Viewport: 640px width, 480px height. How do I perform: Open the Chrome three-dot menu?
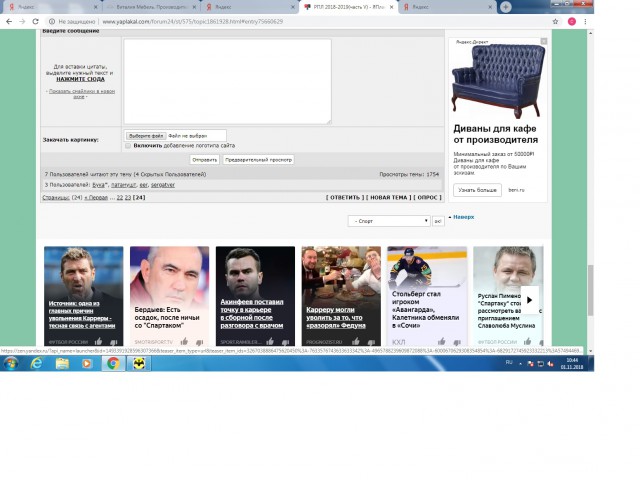[585, 22]
